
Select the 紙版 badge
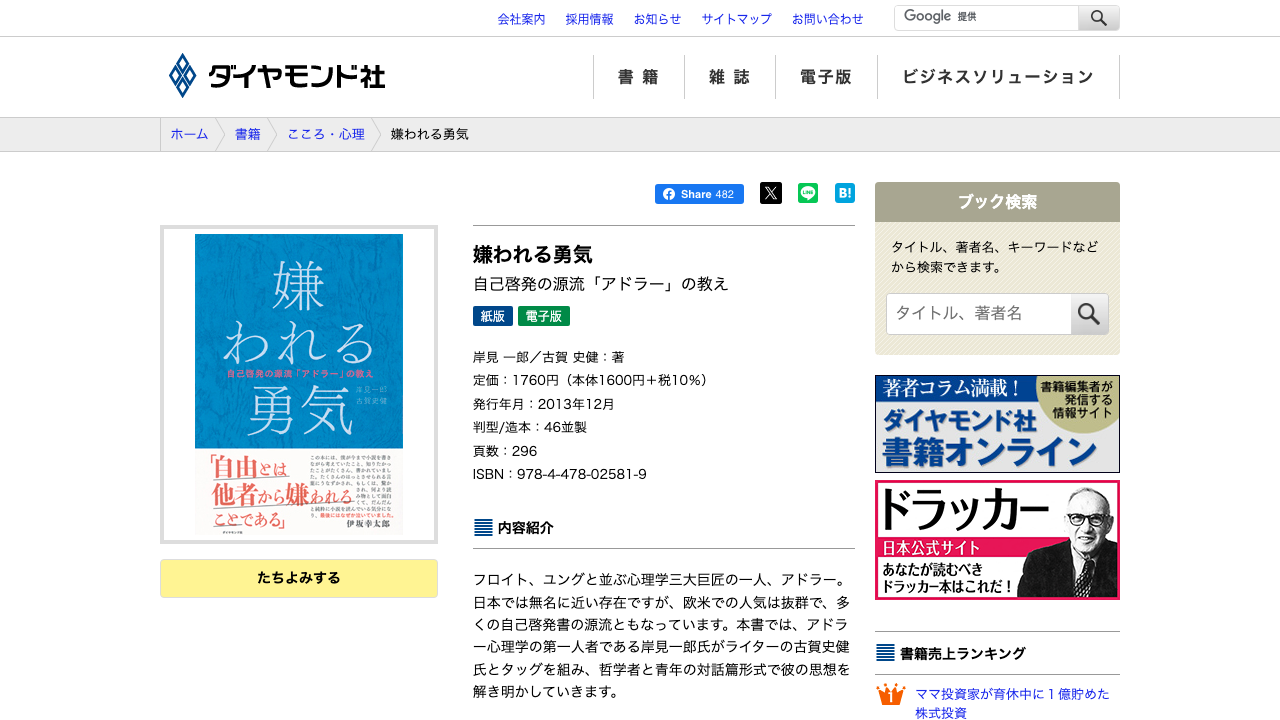click(x=493, y=316)
